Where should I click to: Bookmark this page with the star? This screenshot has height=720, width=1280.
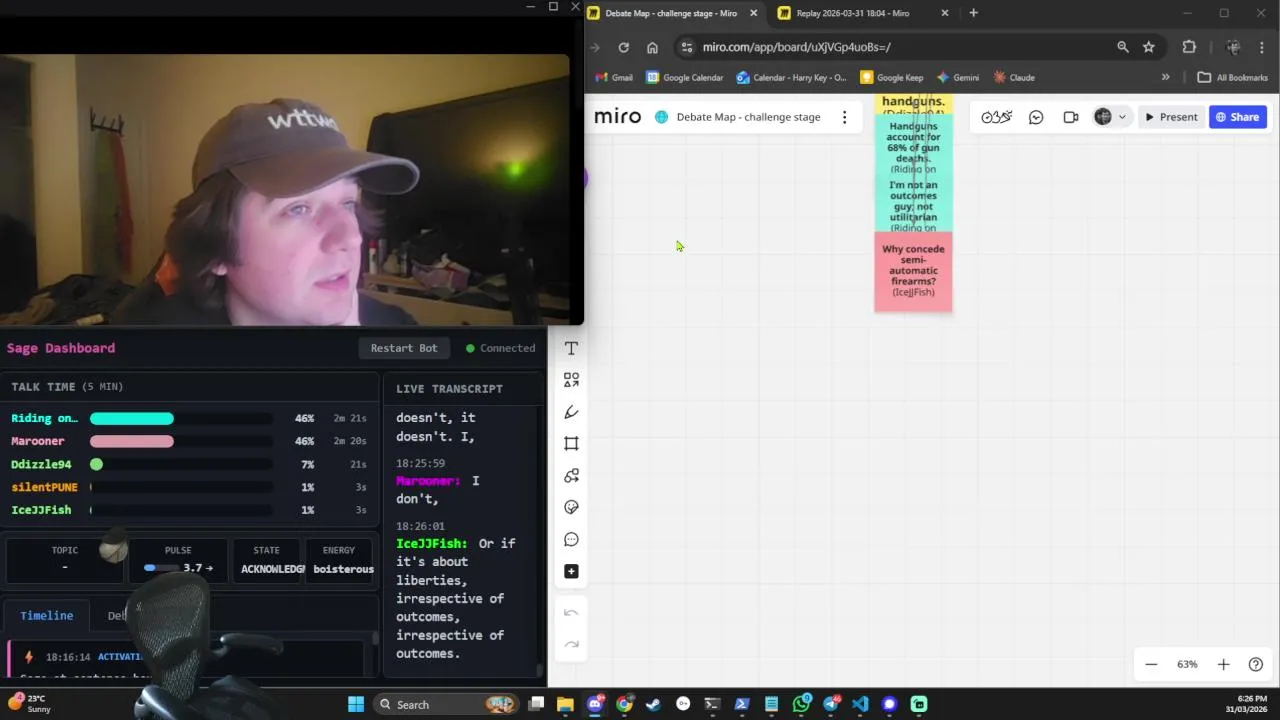[1149, 47]
